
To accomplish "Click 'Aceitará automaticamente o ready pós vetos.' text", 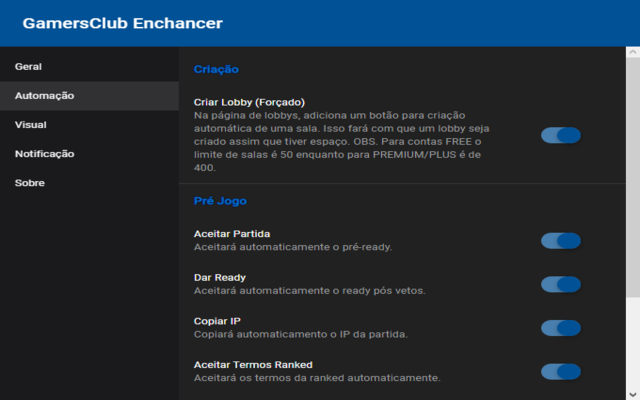I will pos(309,291).
